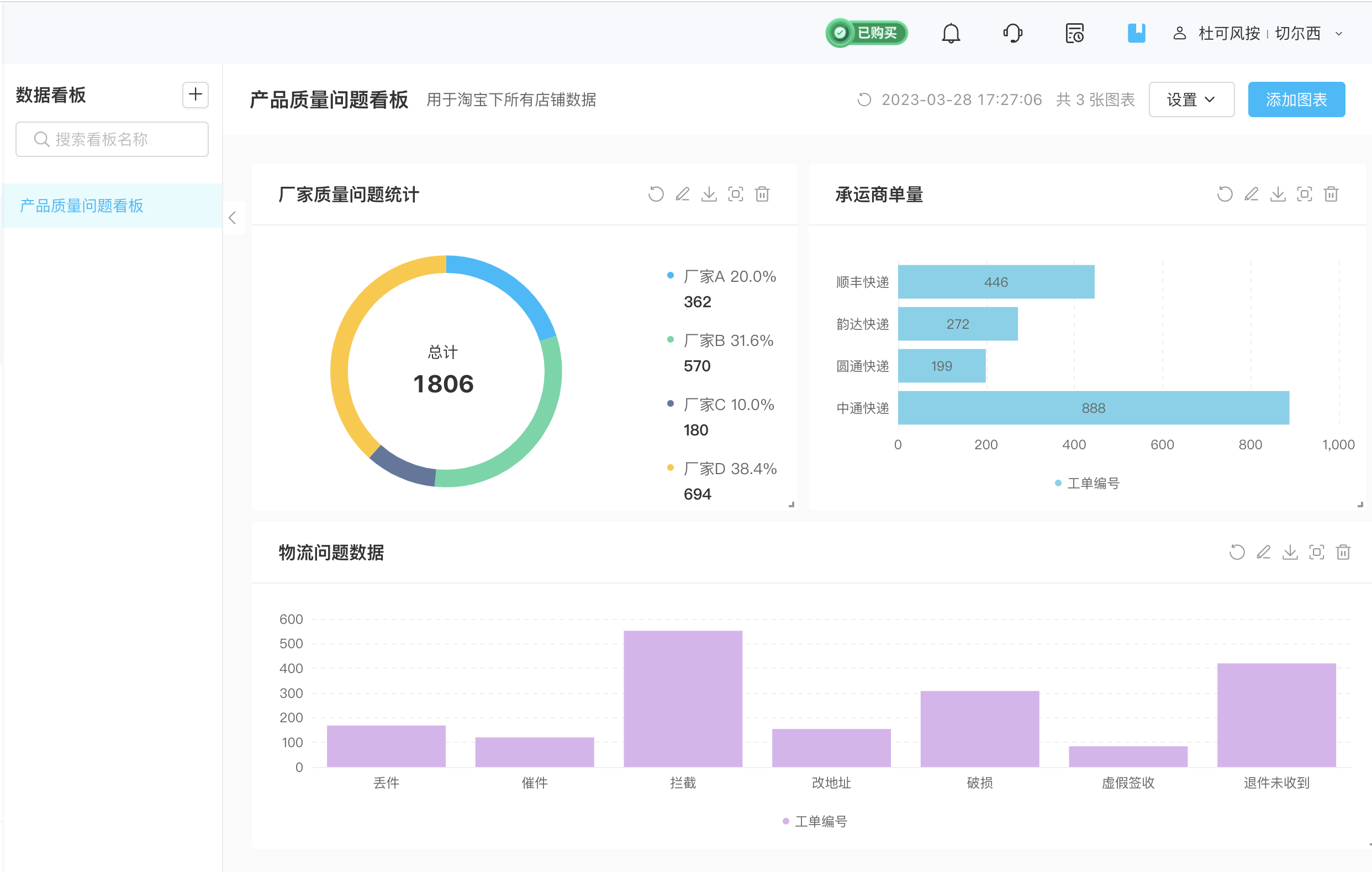The image size is (1372, 872).
Task: Delete the 厂家质量问题统计 chart
Action: click(x=762, y=195)
